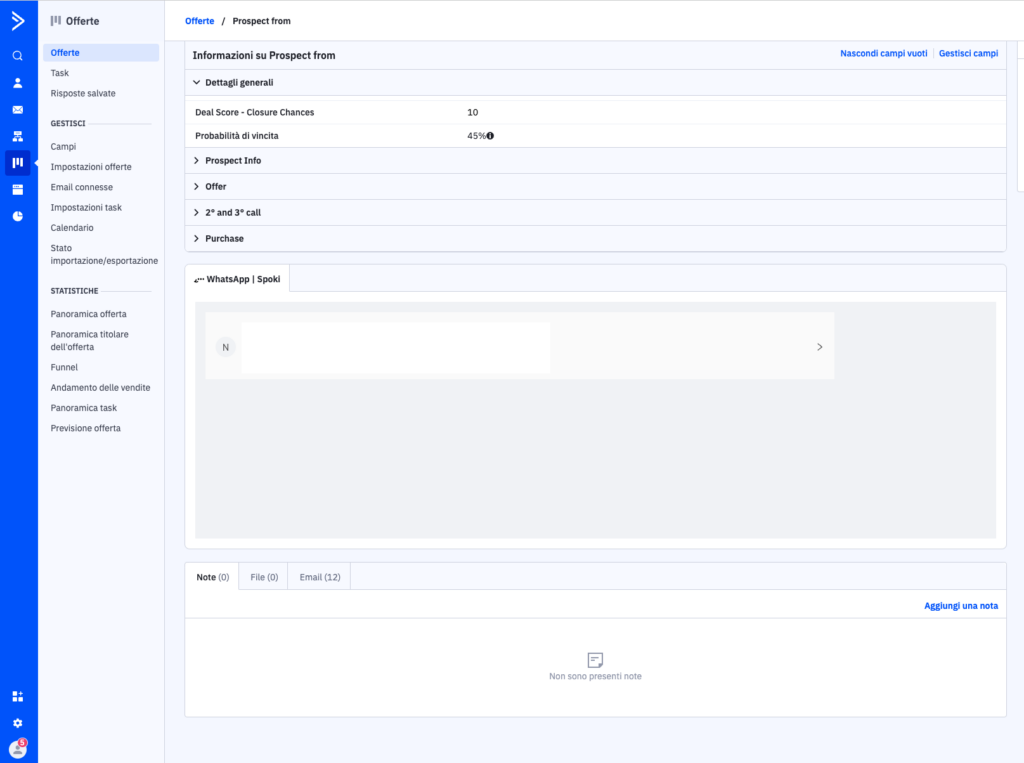Click the Aggiungi una nota link

coord(960,606)
